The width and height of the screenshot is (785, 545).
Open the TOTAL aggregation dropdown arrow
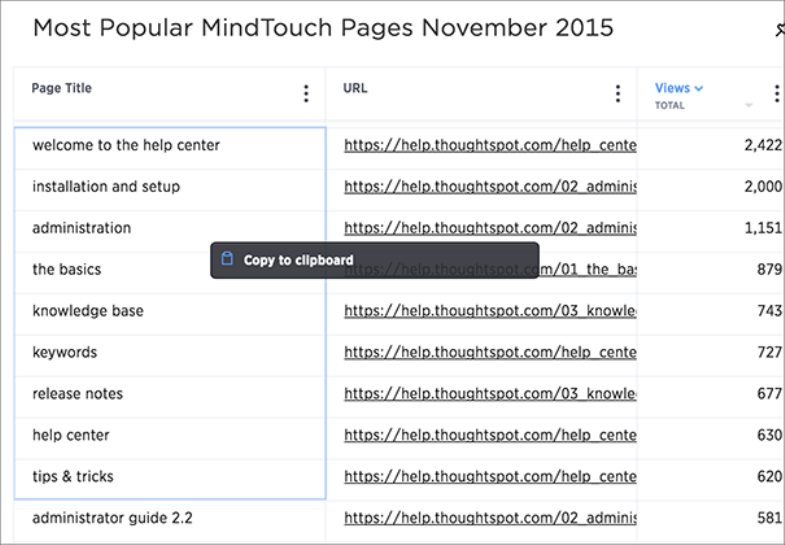(748, 105)
